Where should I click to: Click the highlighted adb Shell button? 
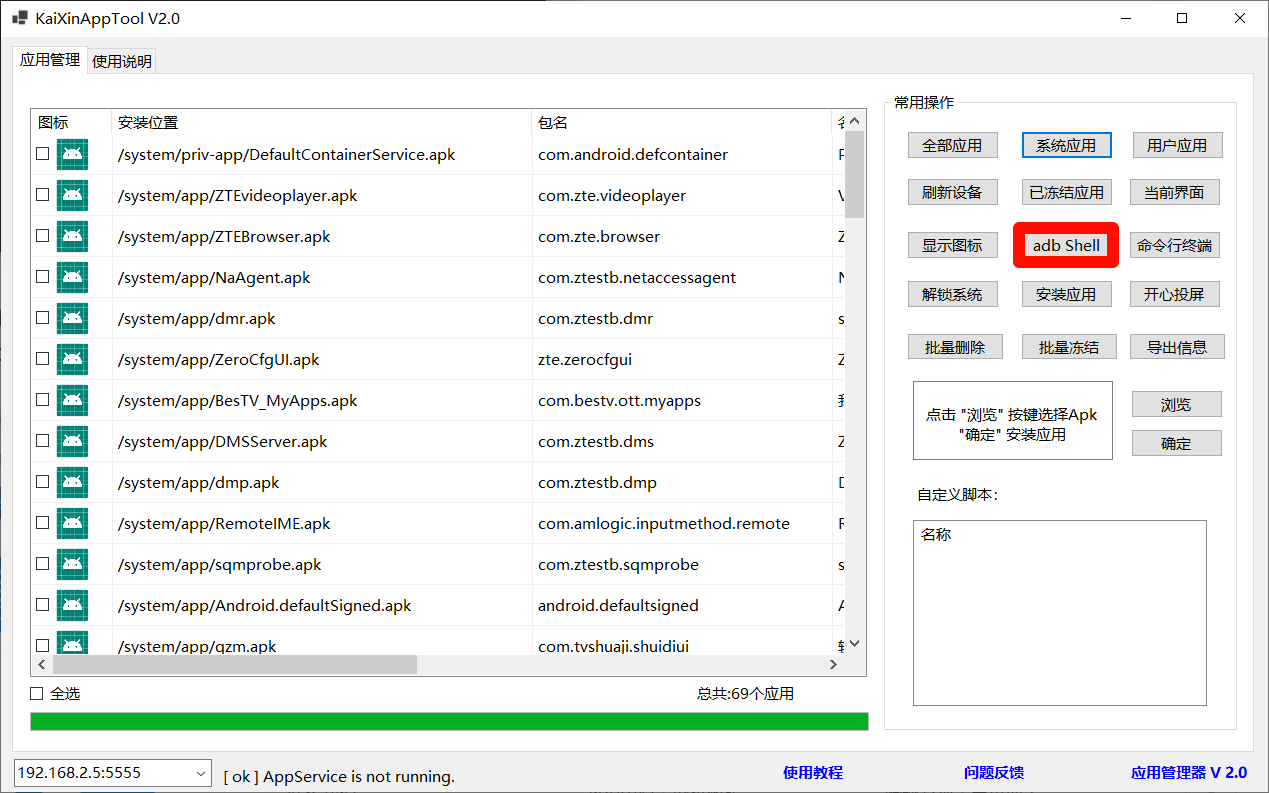pyautogui.click(x=1065, y=245)
